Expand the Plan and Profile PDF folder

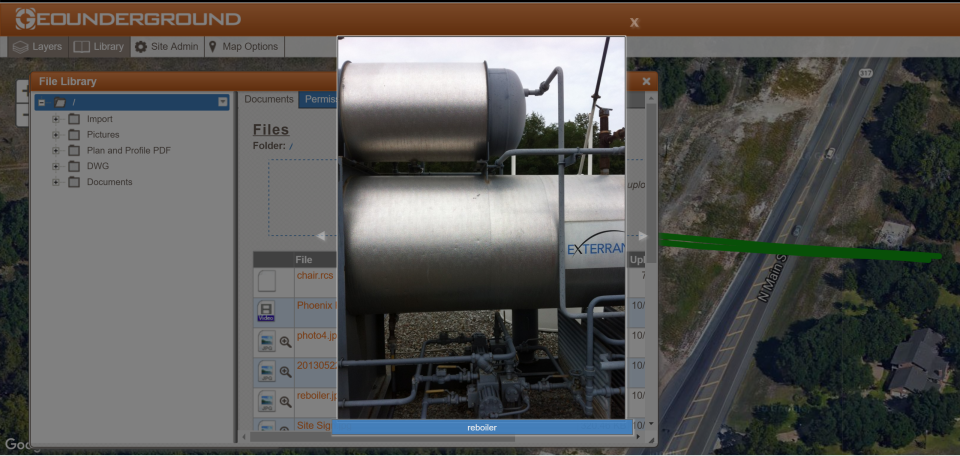[56, 151]
